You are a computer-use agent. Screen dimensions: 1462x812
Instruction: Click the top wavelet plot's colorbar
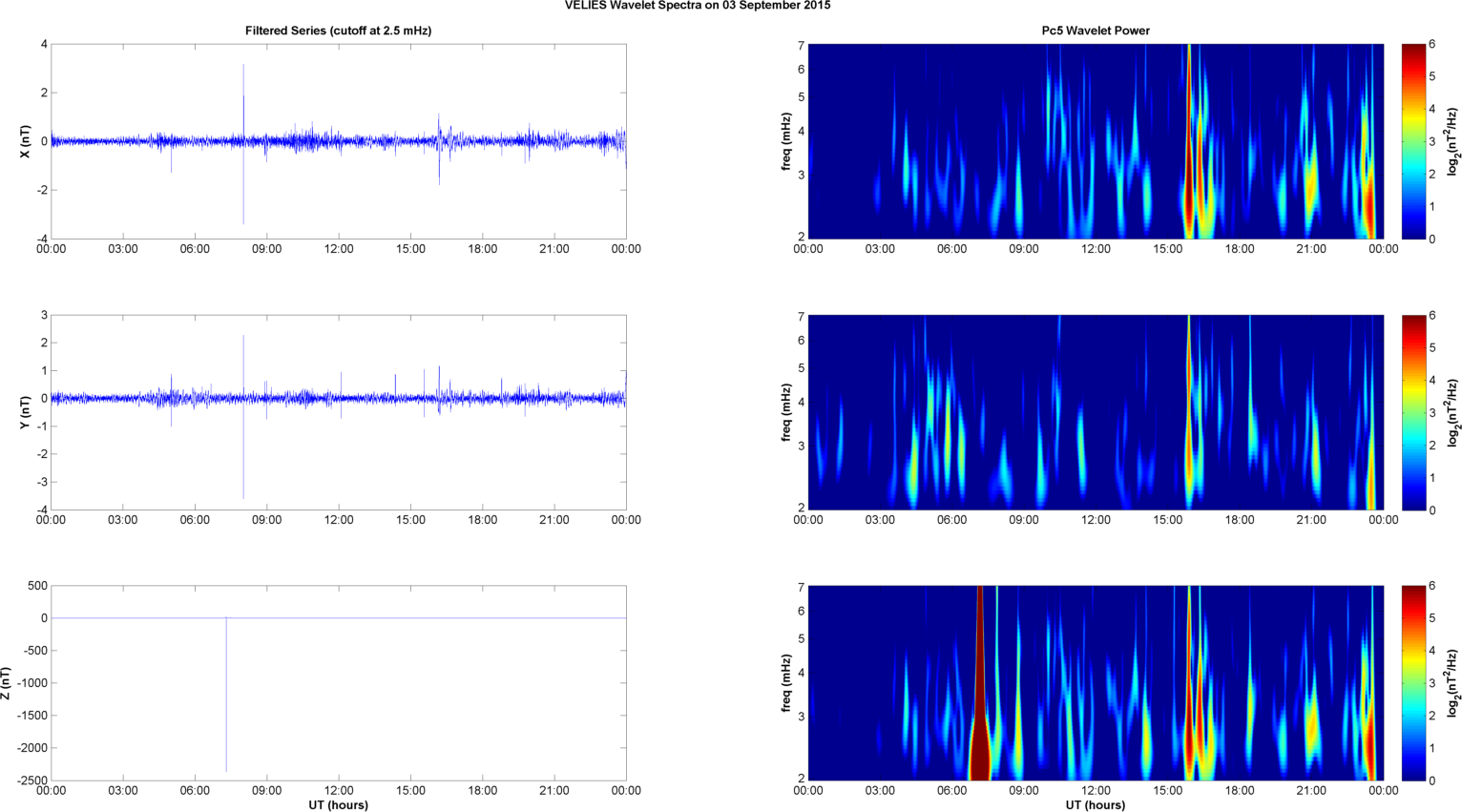1413,141
